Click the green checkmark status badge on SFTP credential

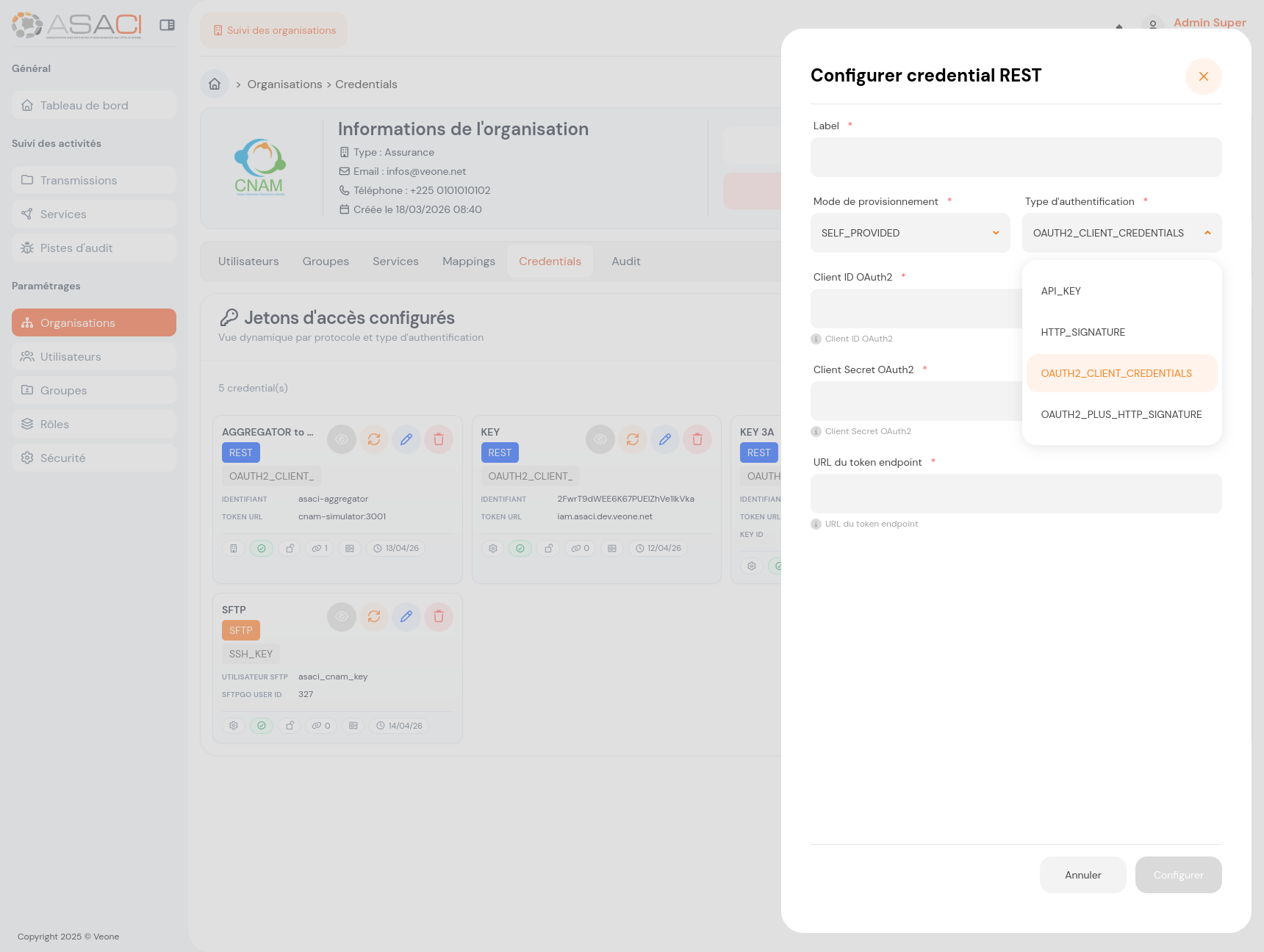[262, 725]
